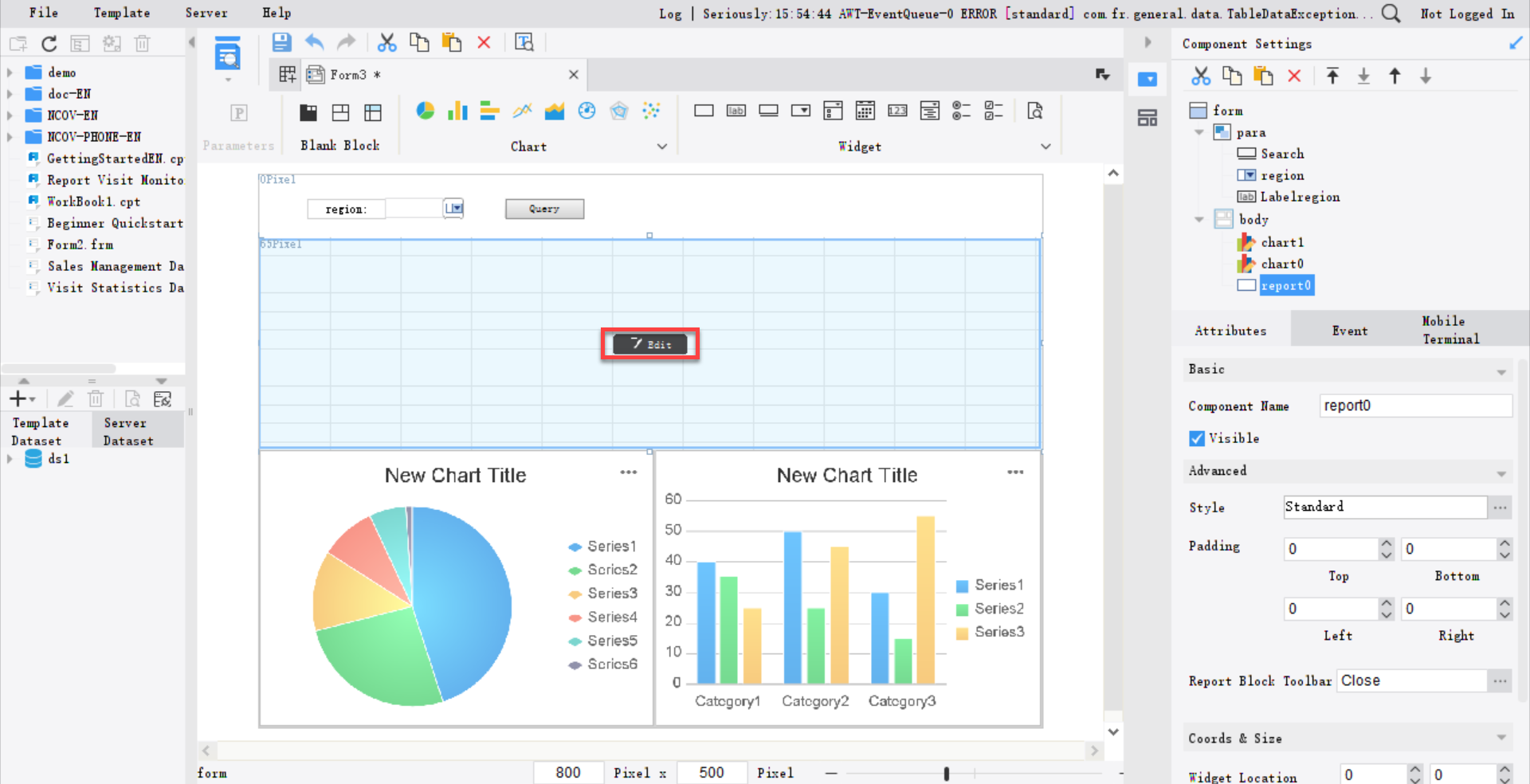The image size is (1530, 784).
Task: Collapse the Basic section
Action: 1501,371
